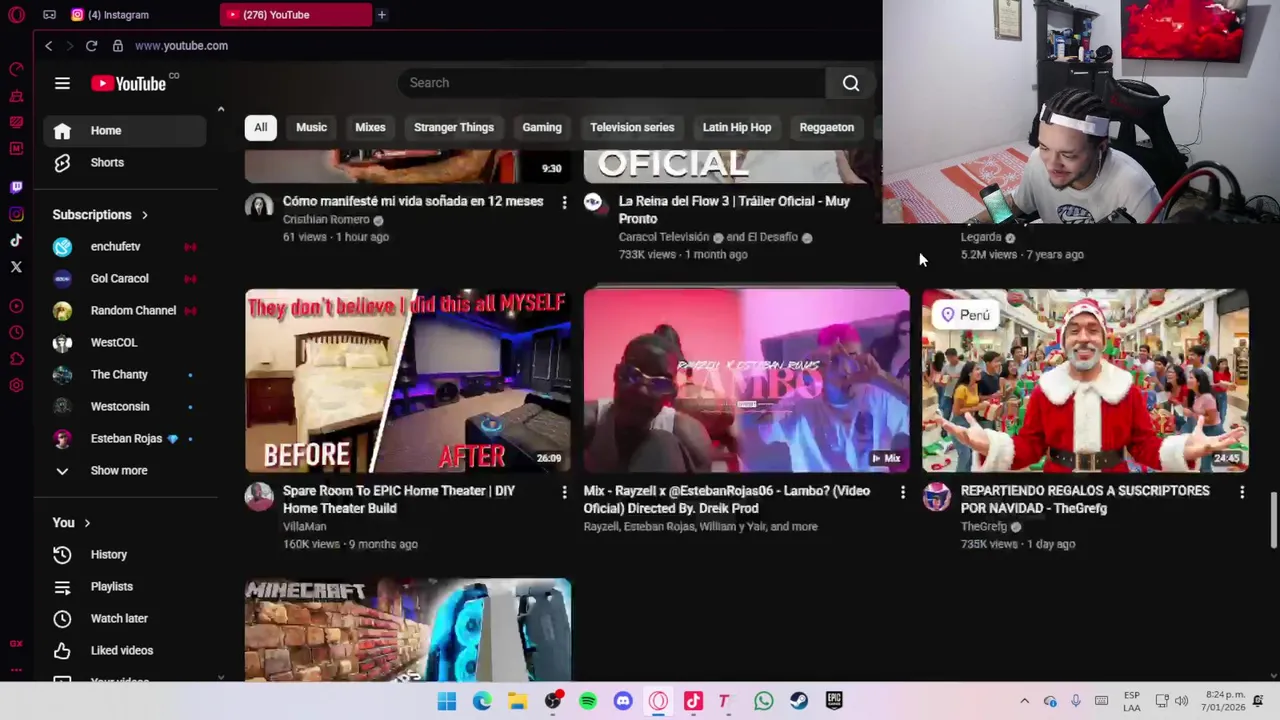
Task: Open the GX Corner gamepad tab icon
Action: (x=49, y=15)
